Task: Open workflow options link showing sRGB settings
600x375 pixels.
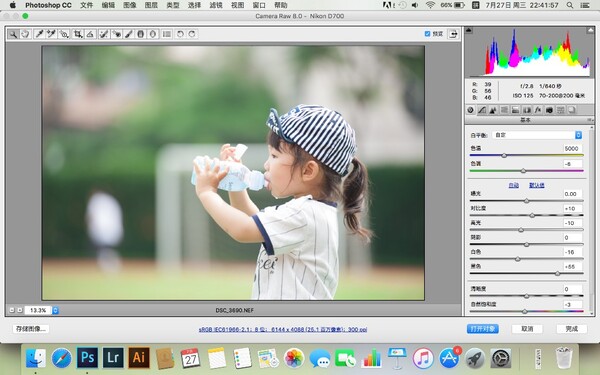Action: tap(283, 329)
